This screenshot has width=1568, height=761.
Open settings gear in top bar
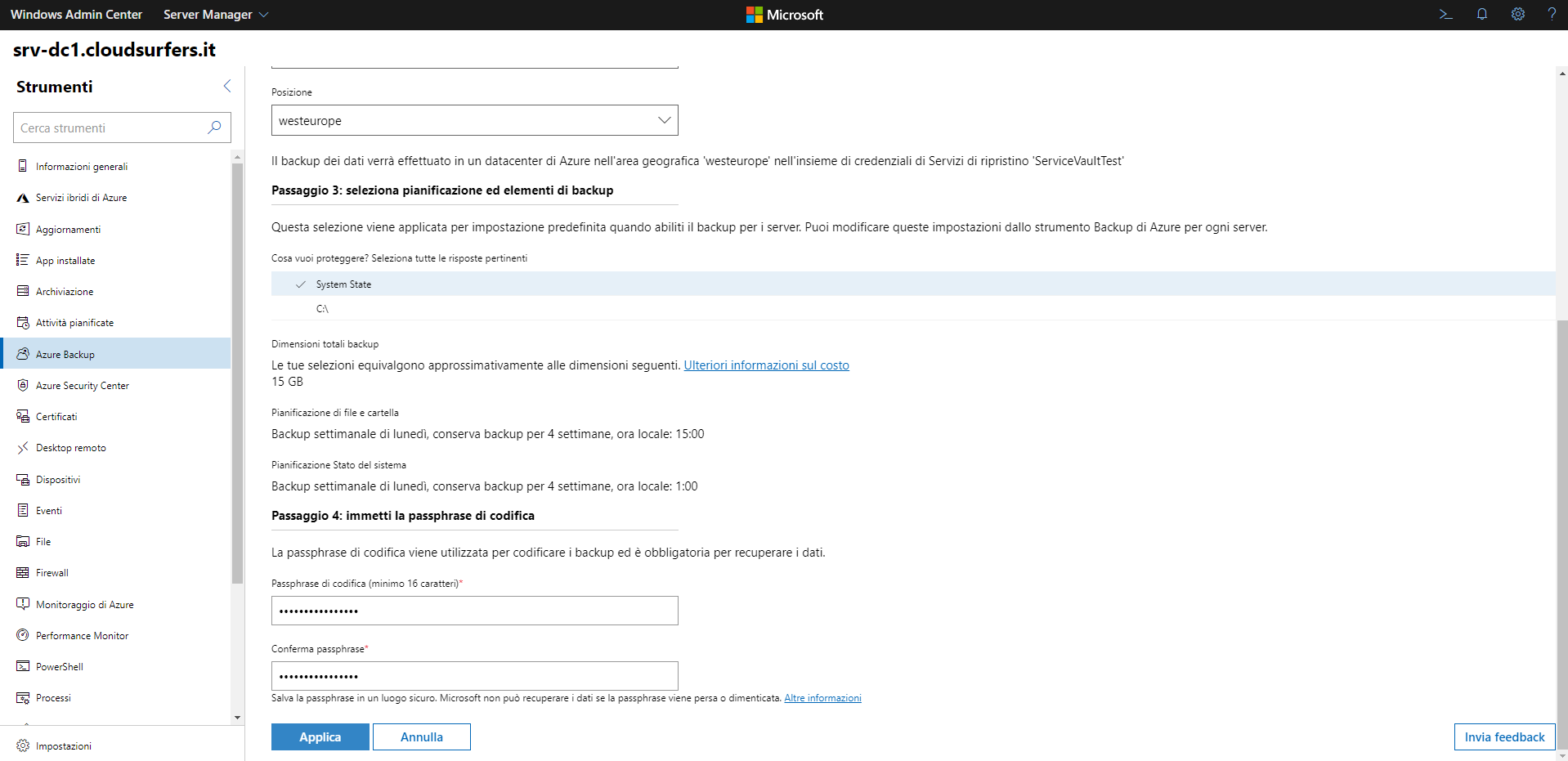1517,14
